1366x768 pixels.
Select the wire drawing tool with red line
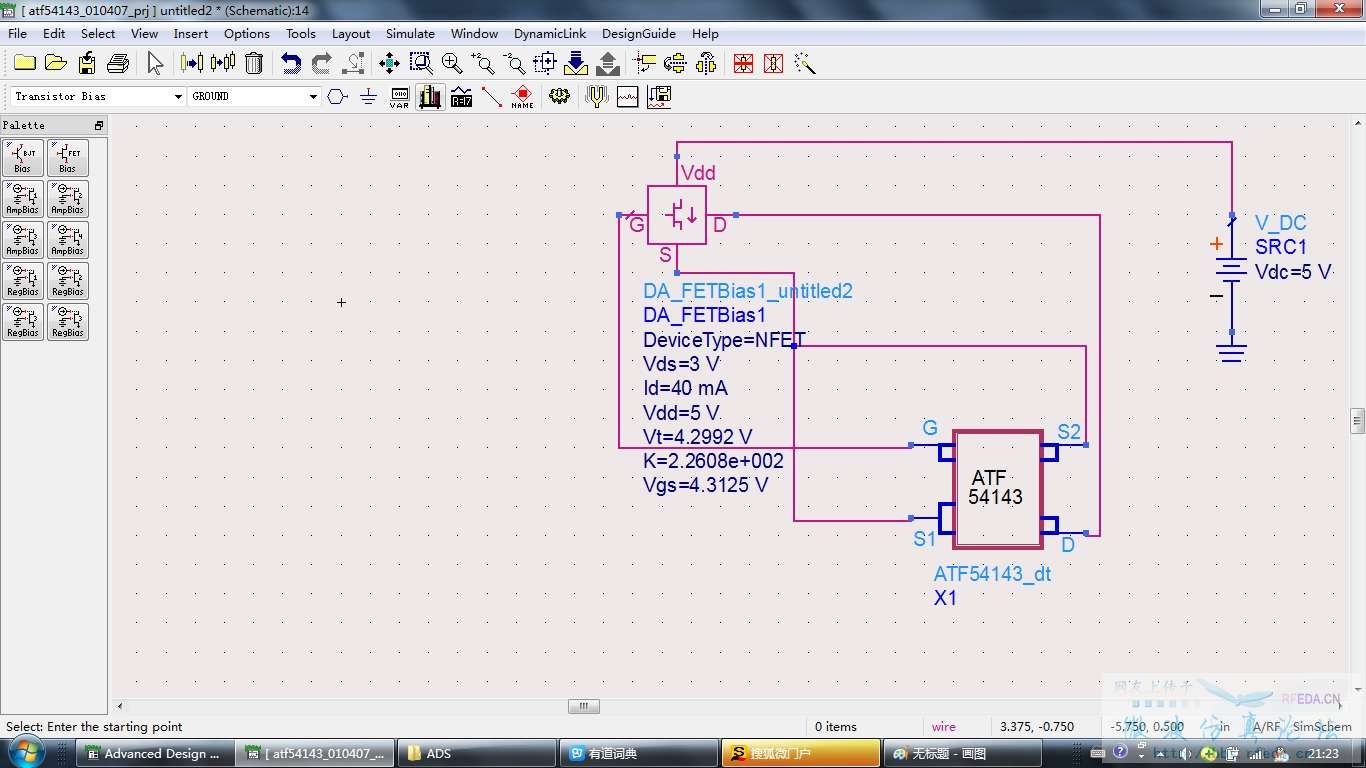click(491, 96)
